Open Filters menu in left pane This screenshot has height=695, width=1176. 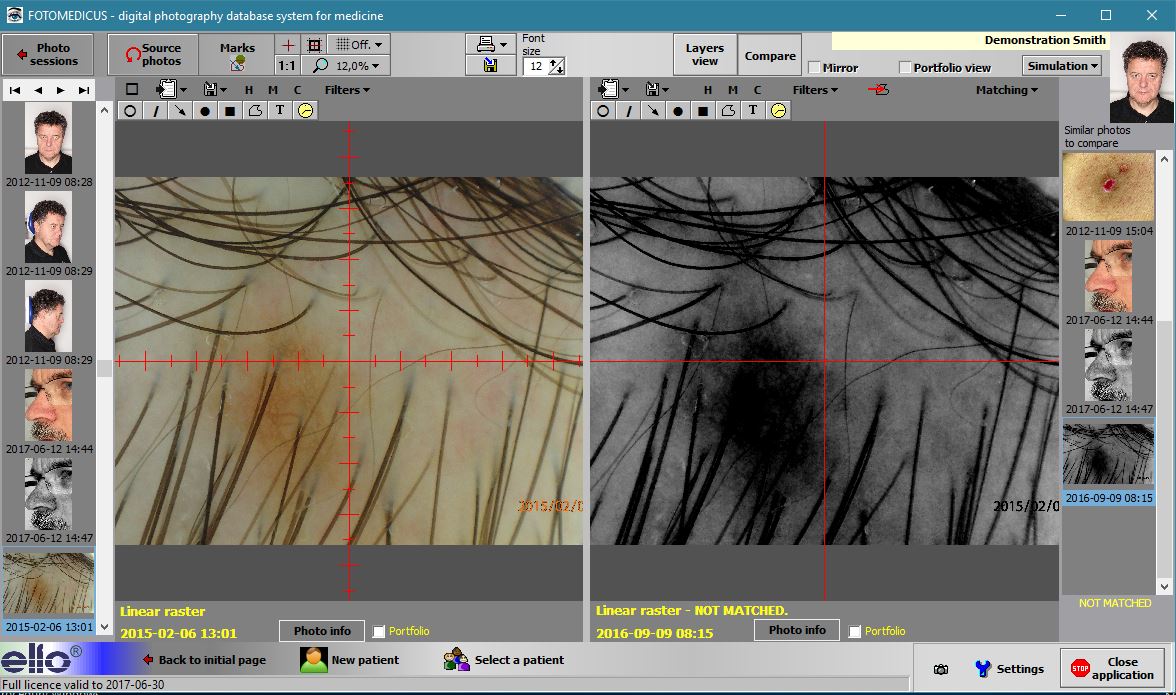pyautogui.click(x=347, y=90)
